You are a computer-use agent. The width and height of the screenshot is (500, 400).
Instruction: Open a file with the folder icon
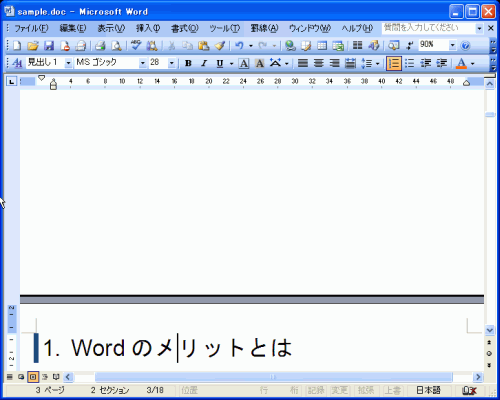pos(33,45)
